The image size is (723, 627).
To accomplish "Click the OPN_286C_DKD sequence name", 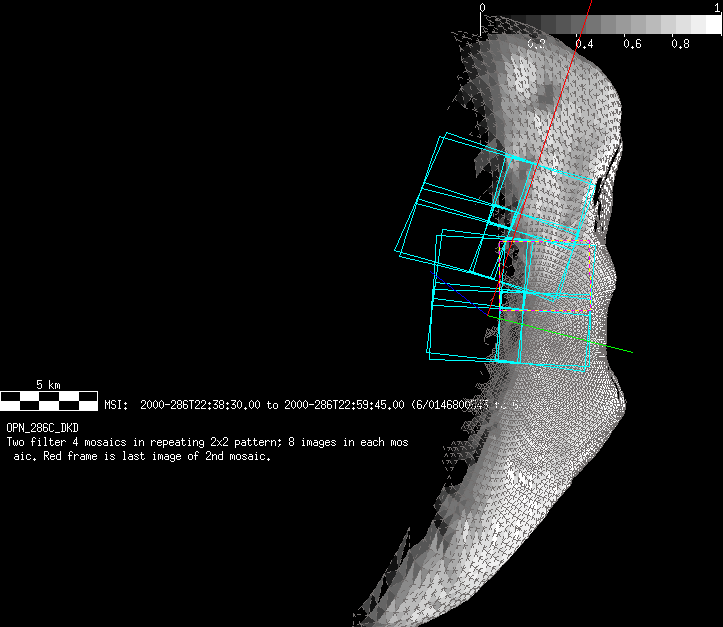I will pos(42,428).
